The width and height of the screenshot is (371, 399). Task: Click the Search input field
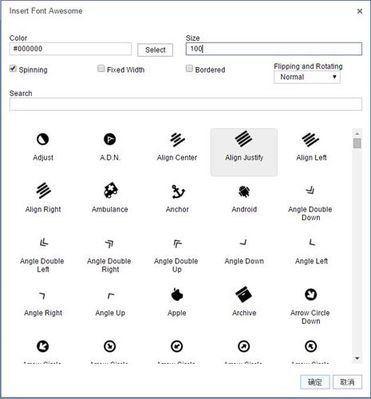tap(185, 104)
